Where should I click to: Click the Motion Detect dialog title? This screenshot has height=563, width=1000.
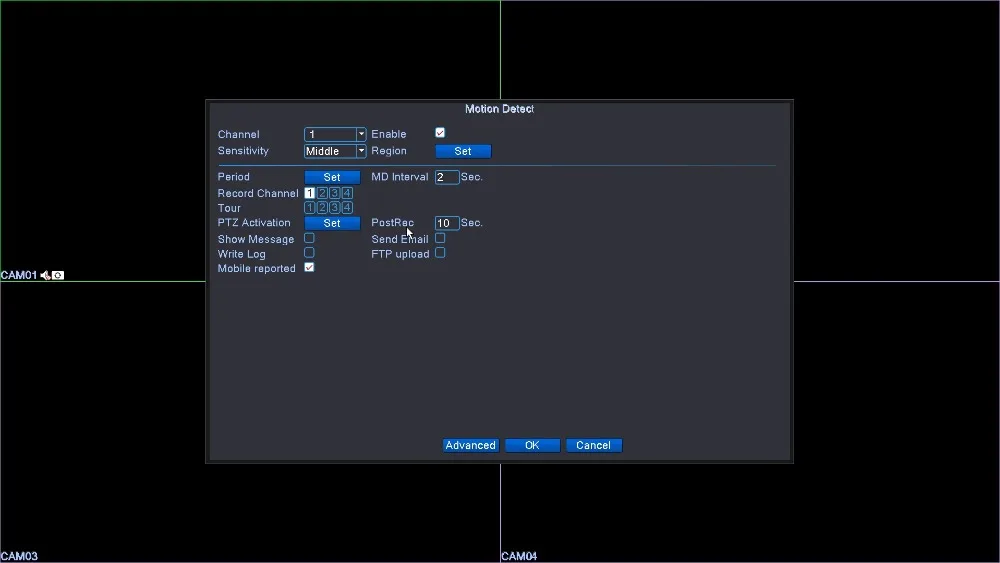[499, 109]
